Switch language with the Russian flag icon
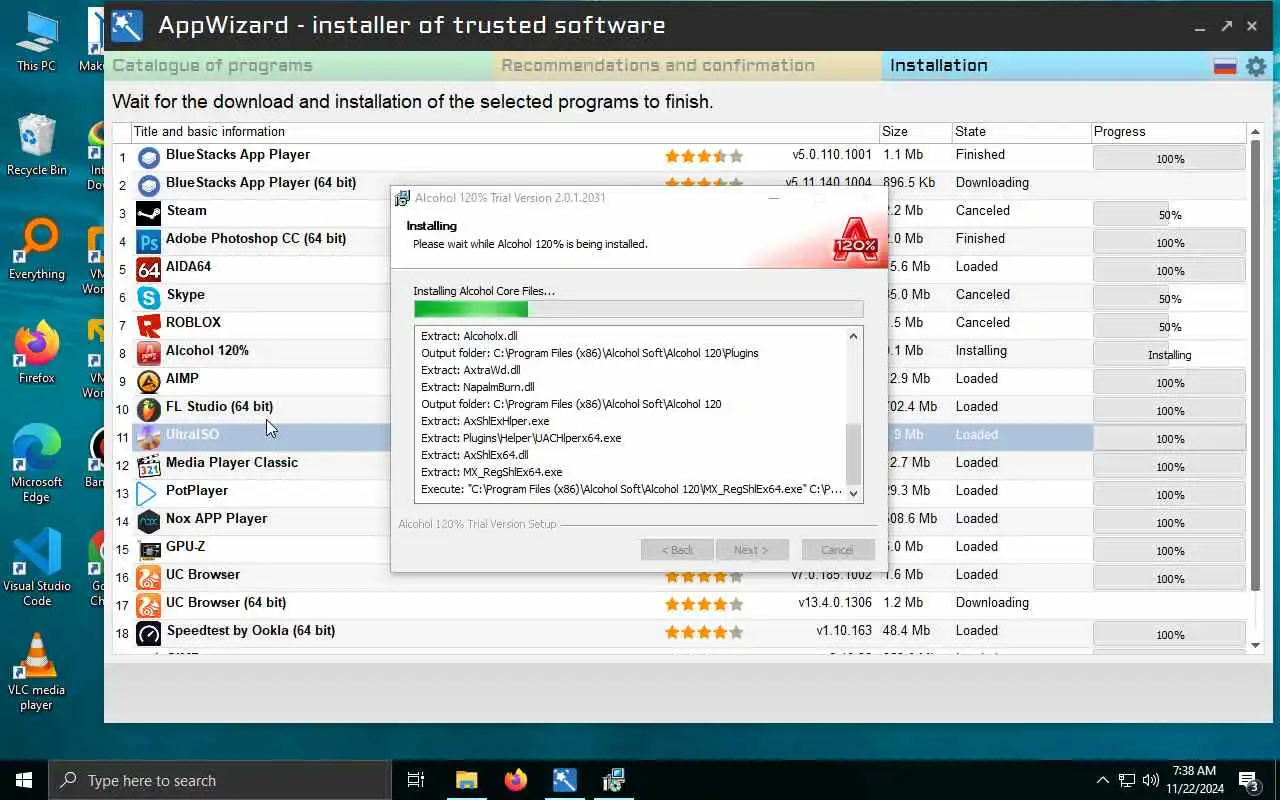The image size is (1280, 800). click(1225, 66)
